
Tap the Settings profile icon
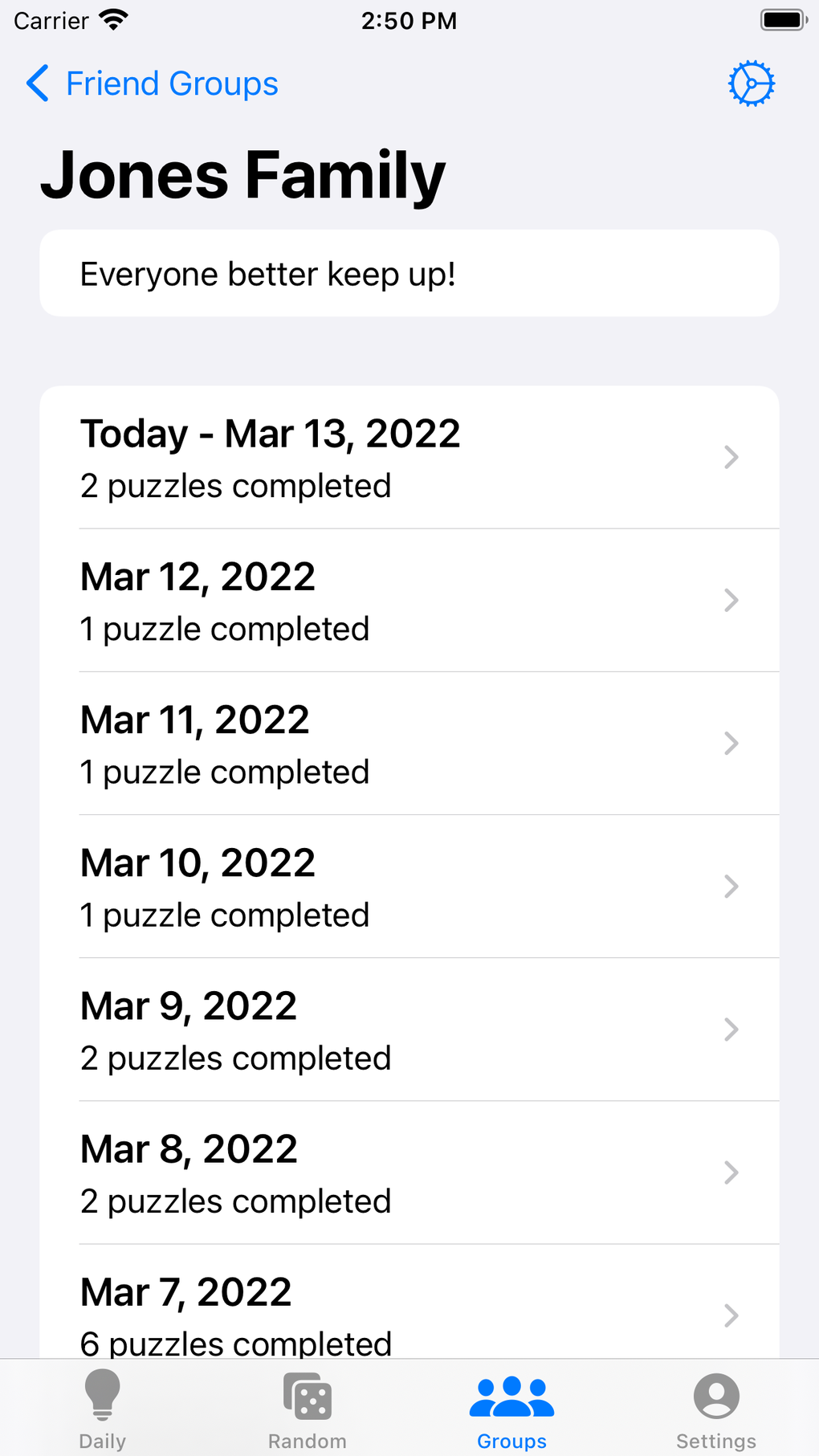pyautogui.click(x=716, y=1396)
